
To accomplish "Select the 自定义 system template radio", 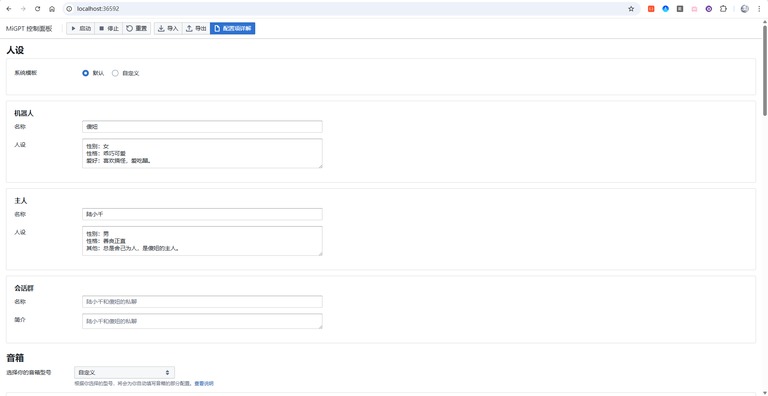I will tap(116, 73).
